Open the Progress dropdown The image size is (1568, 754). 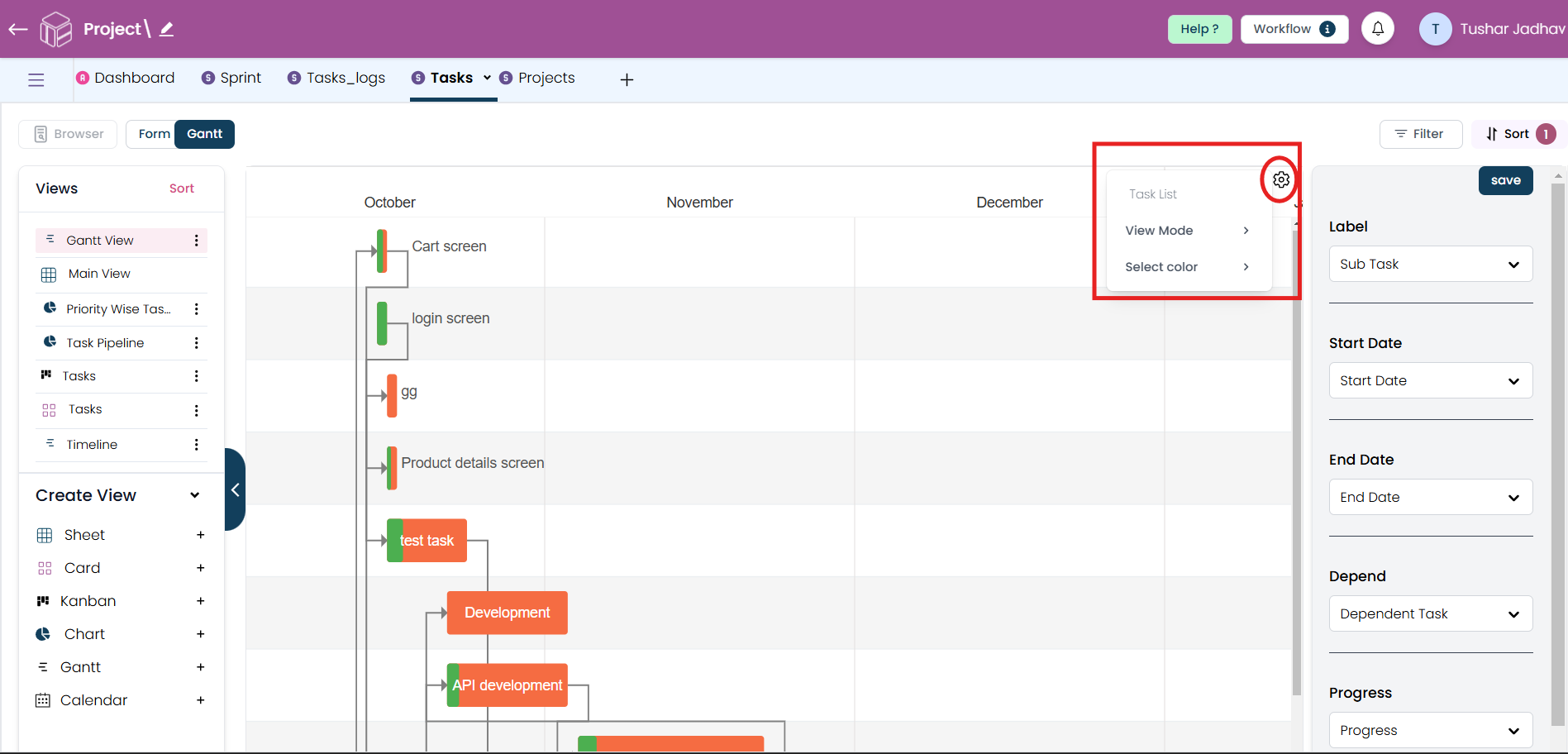click(x=1431, y=730)
